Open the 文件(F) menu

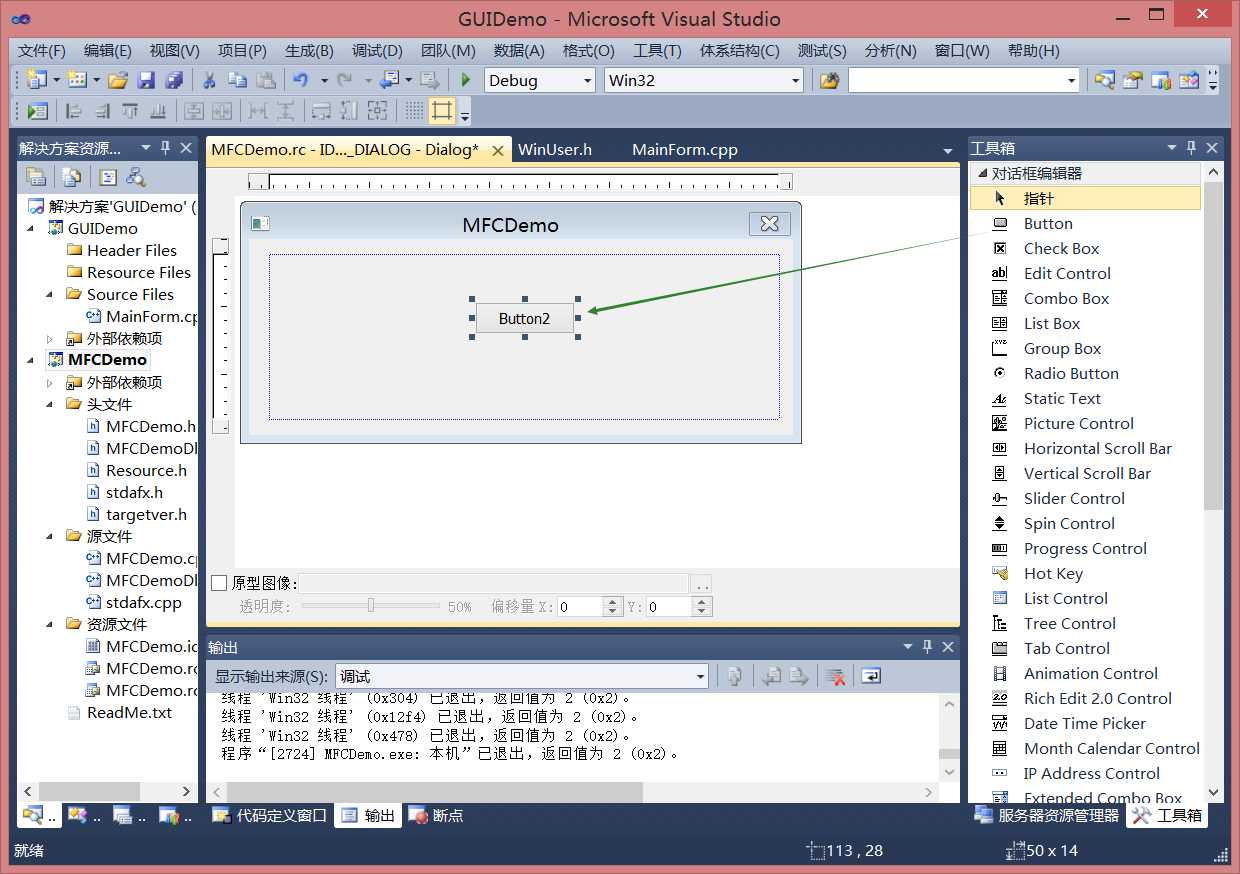pos(42,51)
